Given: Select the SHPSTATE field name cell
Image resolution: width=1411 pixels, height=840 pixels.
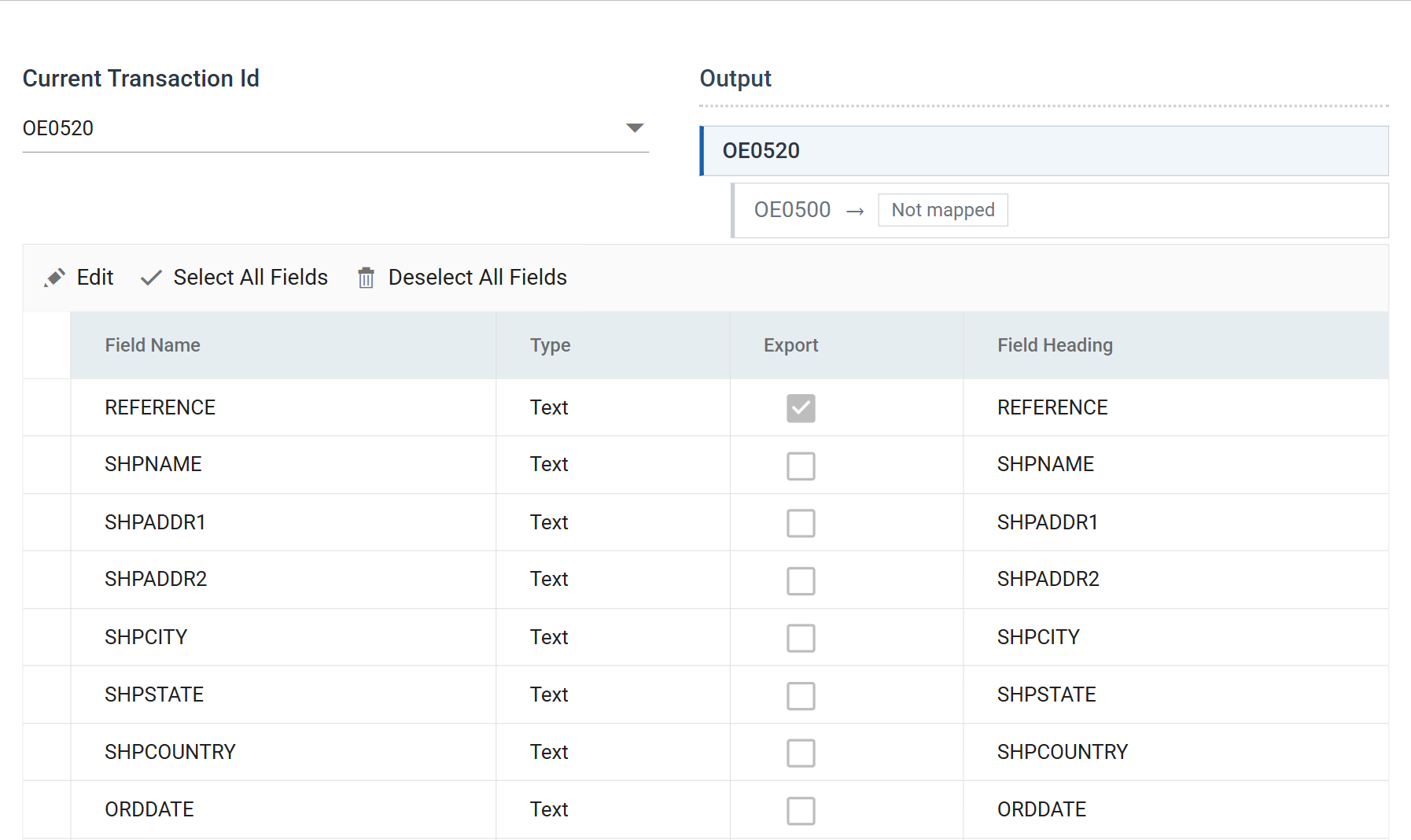Looking at the screenshot, I should tap(283, 694).
